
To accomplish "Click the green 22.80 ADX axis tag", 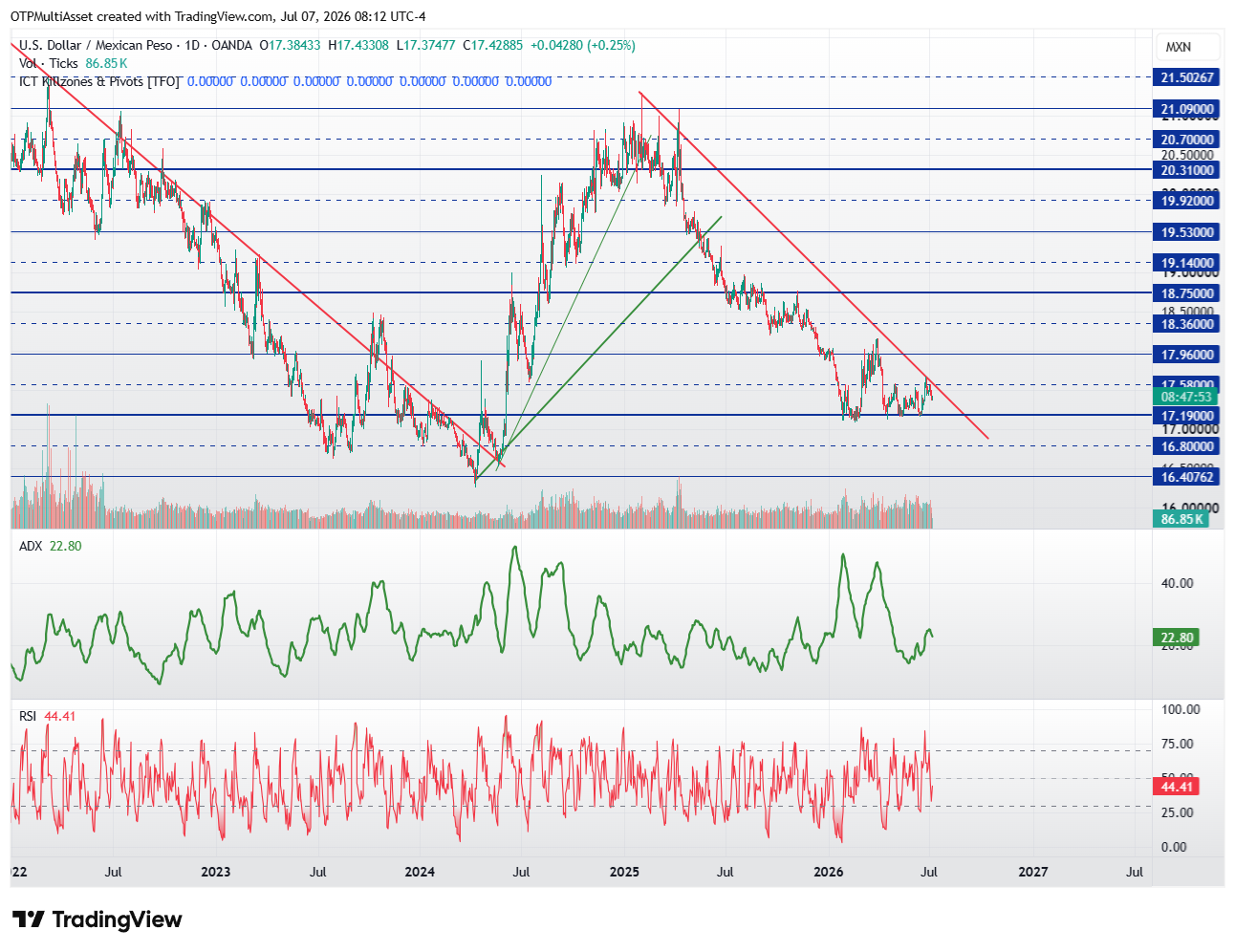I will pyautogui.click(x=1177, y=638).
